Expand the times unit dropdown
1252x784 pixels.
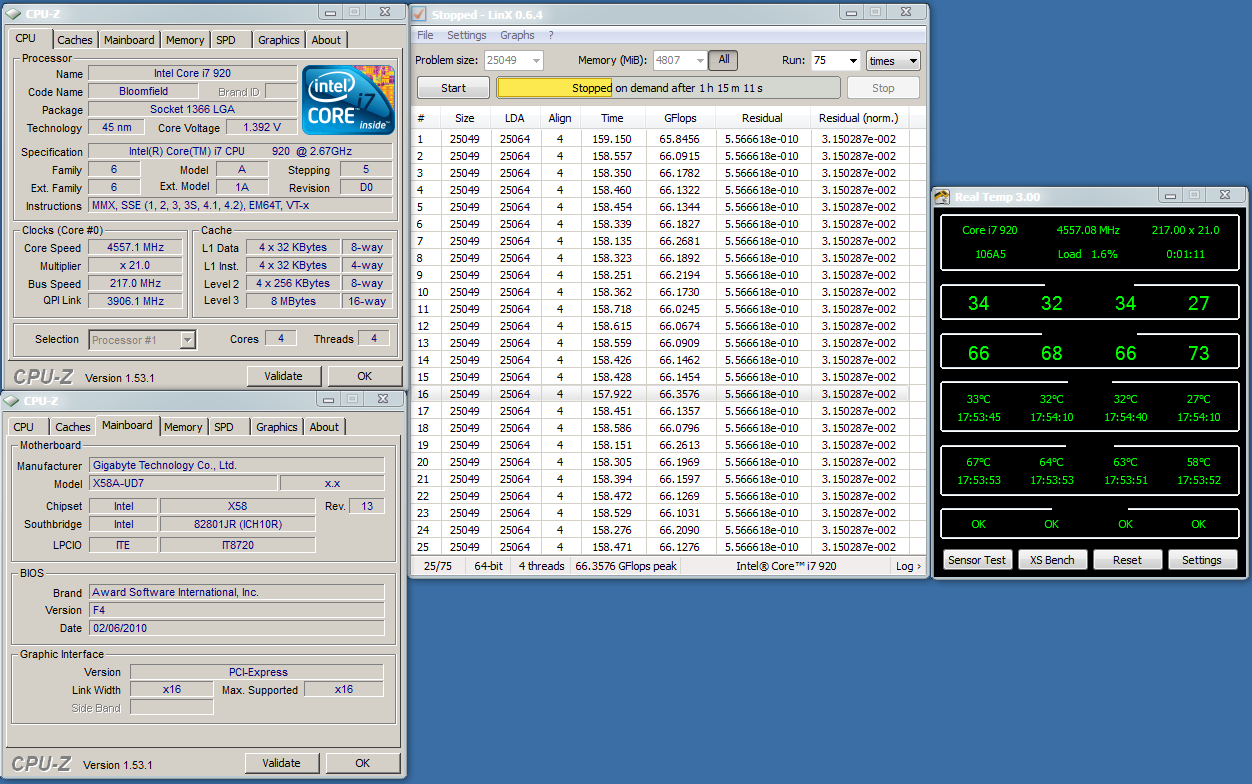(x=892, y=61)
